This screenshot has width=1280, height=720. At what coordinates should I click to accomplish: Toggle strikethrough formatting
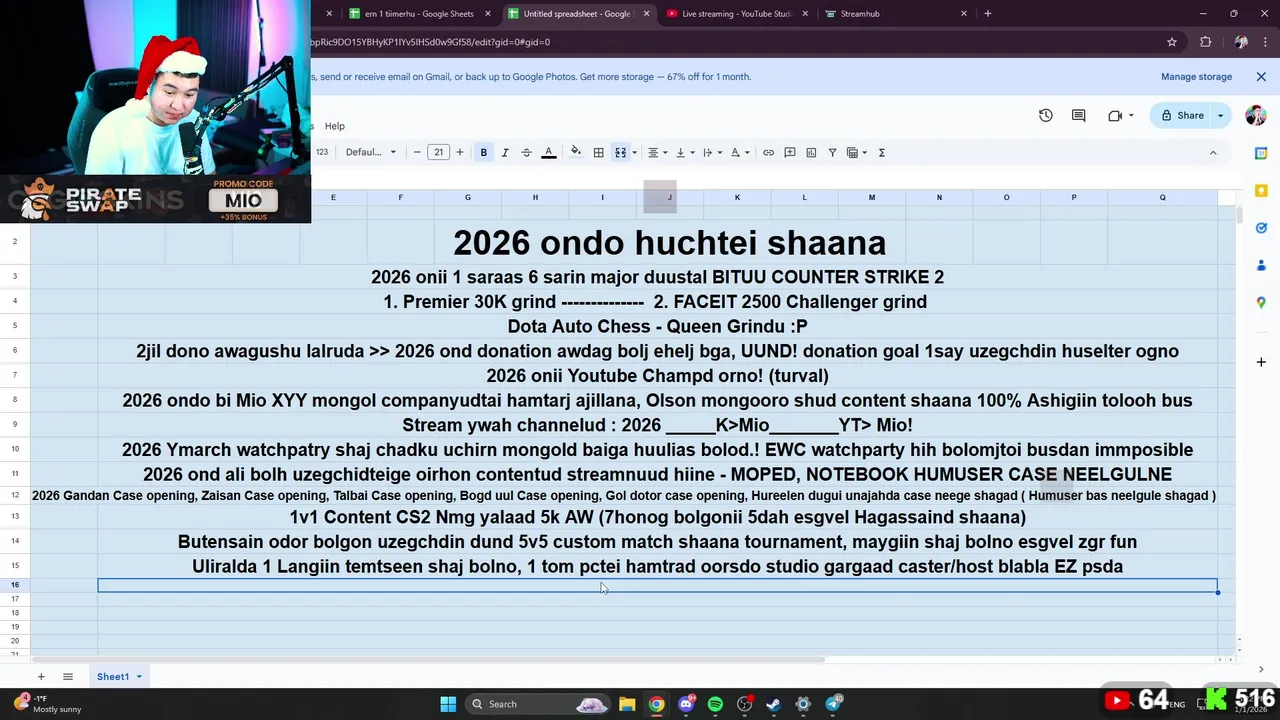[526, 152]
